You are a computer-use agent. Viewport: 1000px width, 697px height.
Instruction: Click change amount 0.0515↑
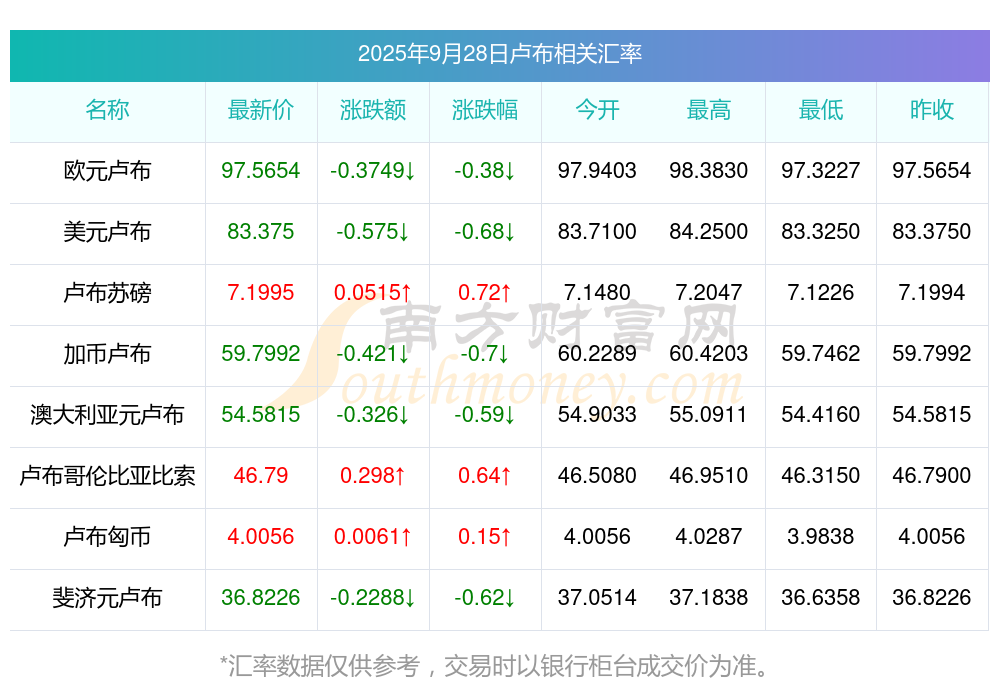373,293
